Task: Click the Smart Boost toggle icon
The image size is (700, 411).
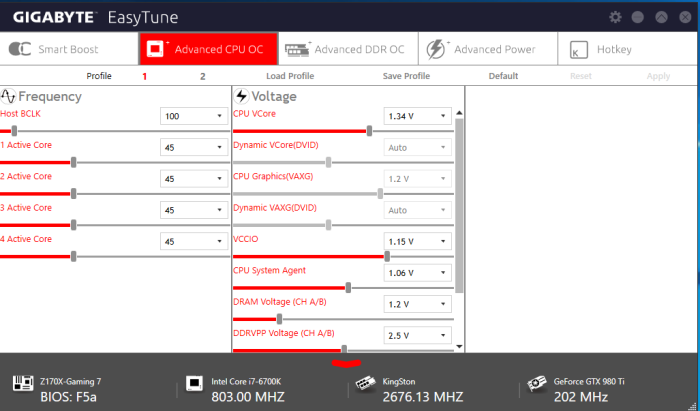Action: (20, 49)
